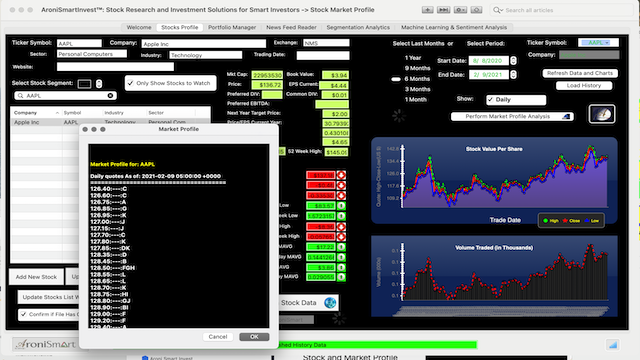Open the Segmentation Analytics tab
Viewport: 640px width, 360px height.
click(358, 27)
